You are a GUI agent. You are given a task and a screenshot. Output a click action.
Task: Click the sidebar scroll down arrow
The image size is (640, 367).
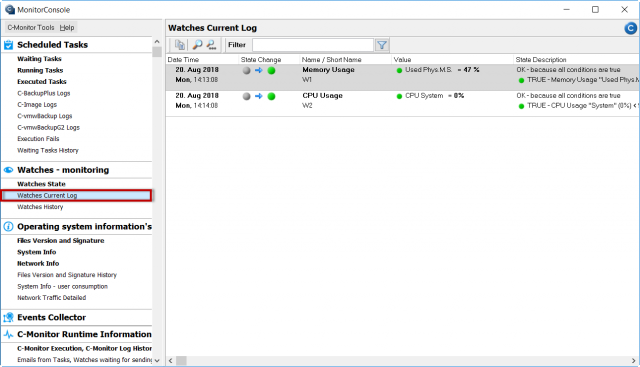click(x=157, y=360)
